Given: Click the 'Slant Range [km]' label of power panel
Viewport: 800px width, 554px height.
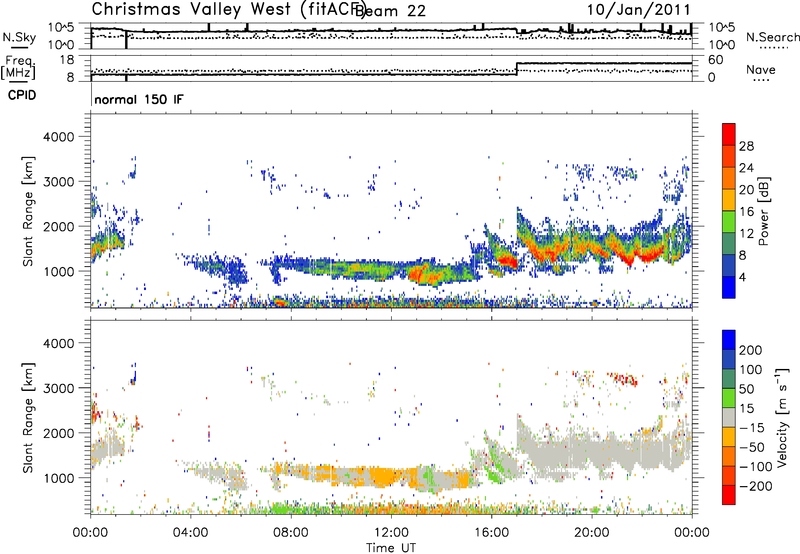Looking at the screenshot, I should tap(28, 211).
